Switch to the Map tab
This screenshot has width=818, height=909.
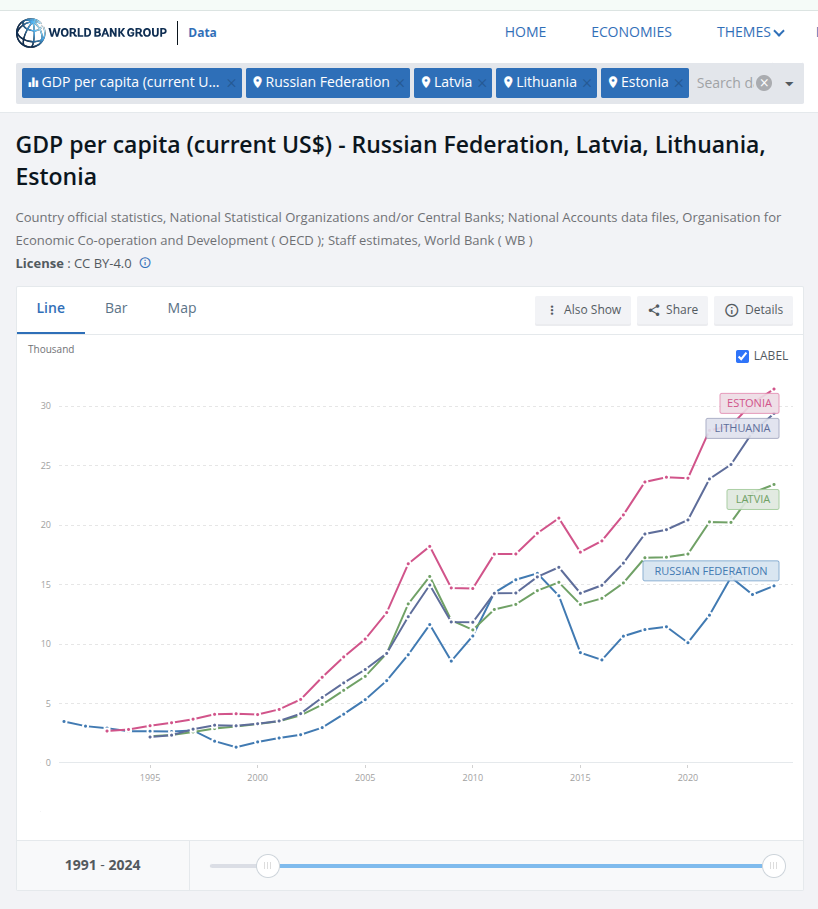click(182, 308)
